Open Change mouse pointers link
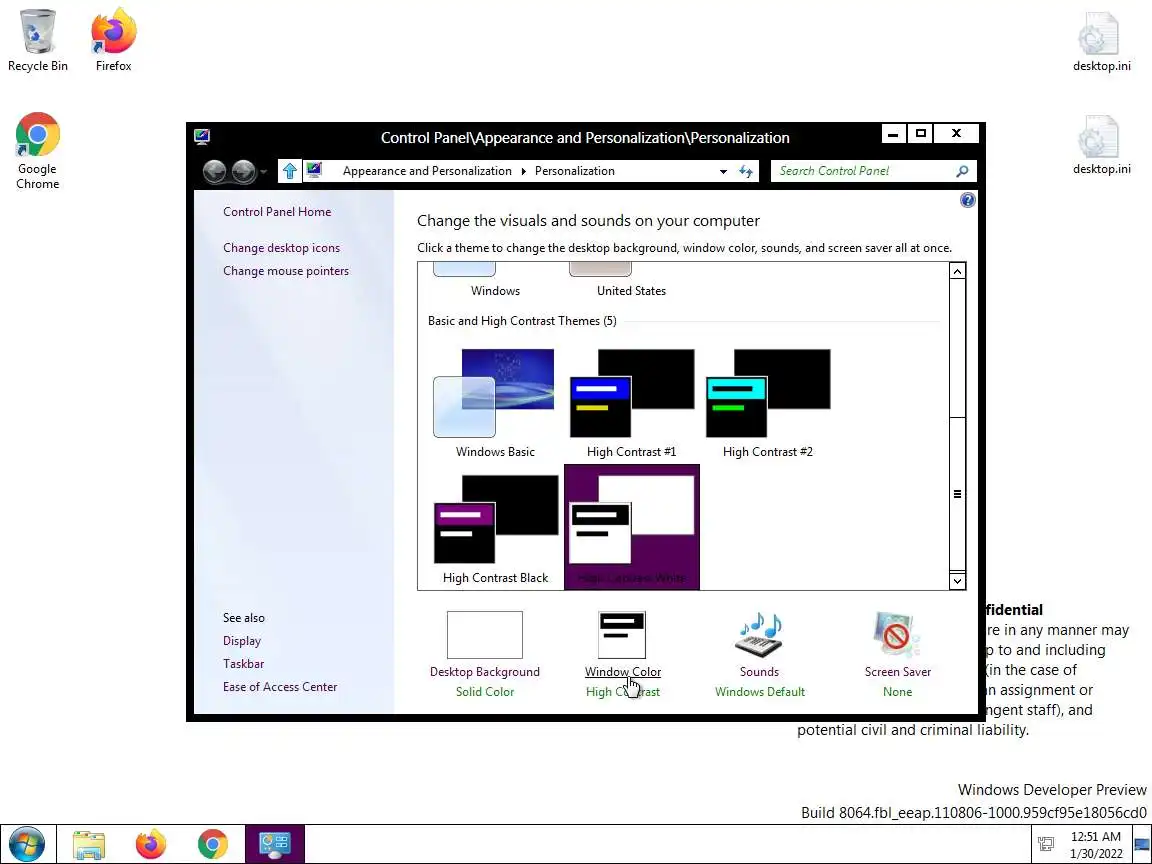 [286, 270]
